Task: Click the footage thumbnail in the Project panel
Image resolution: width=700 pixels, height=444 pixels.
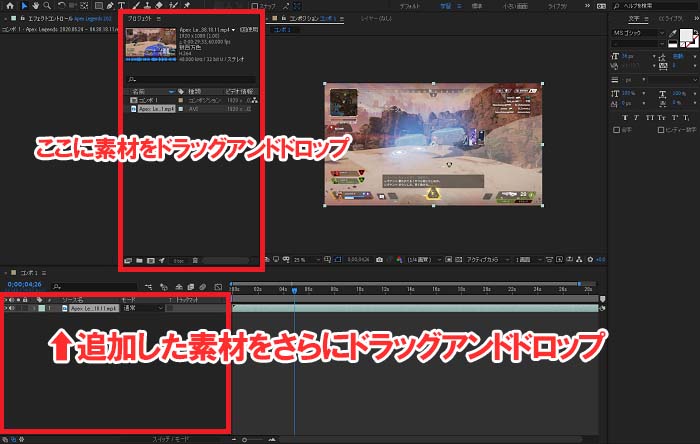Action: click(151, 42)
